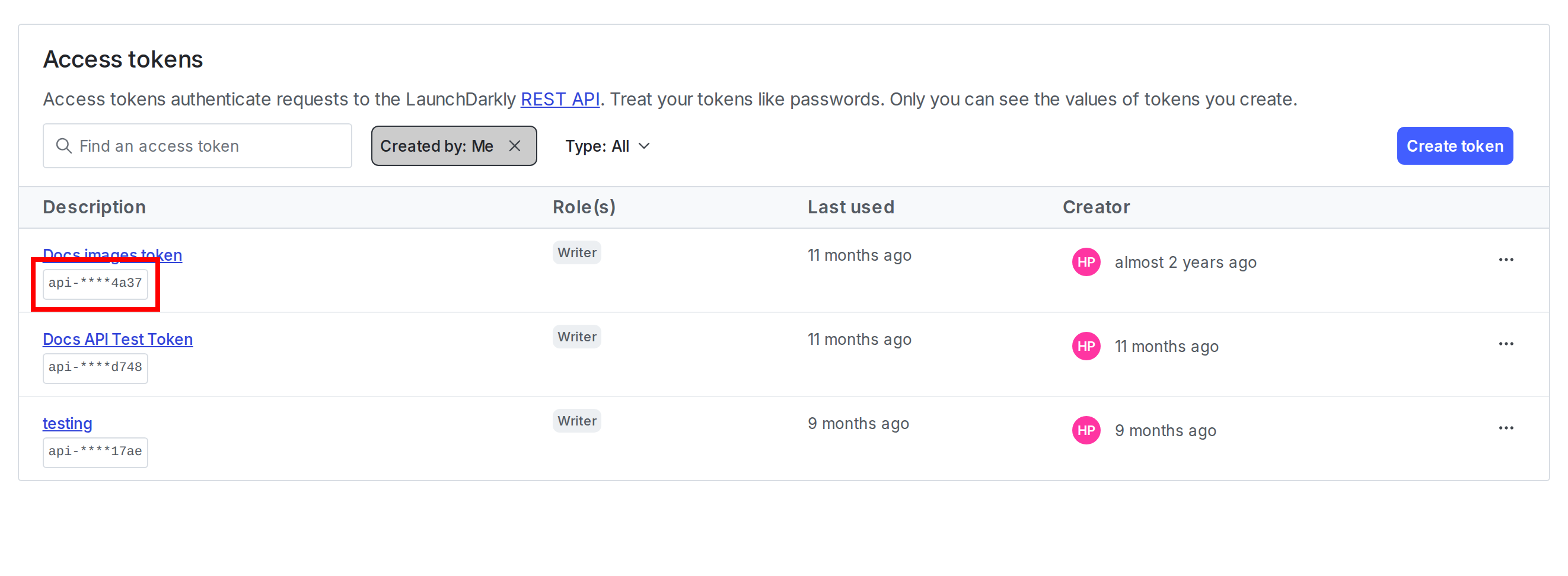Select the Last used column header
Screen dimensions: 1568x576
point(851,207)
